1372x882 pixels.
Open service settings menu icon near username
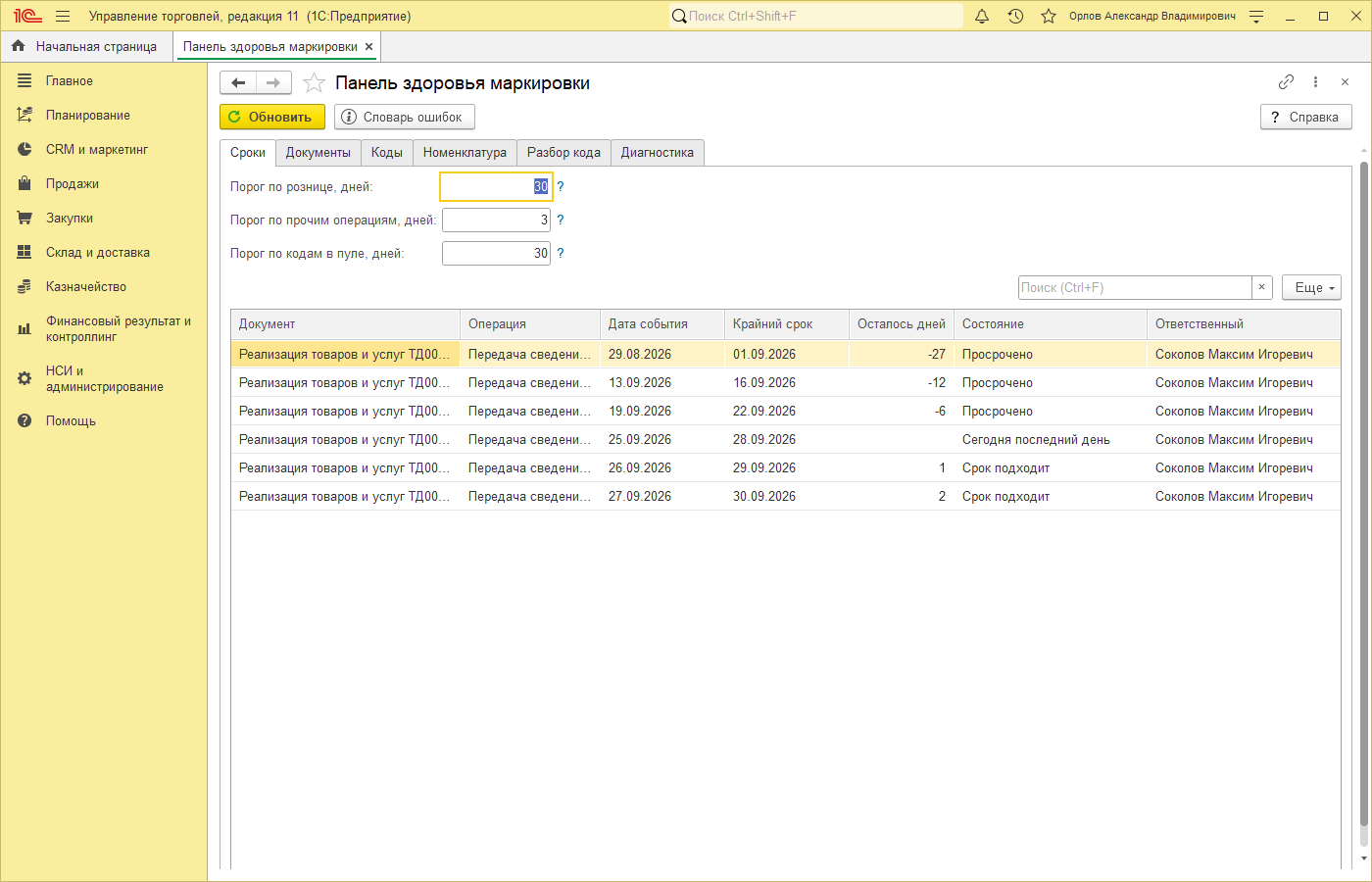tap(1257, 16)
